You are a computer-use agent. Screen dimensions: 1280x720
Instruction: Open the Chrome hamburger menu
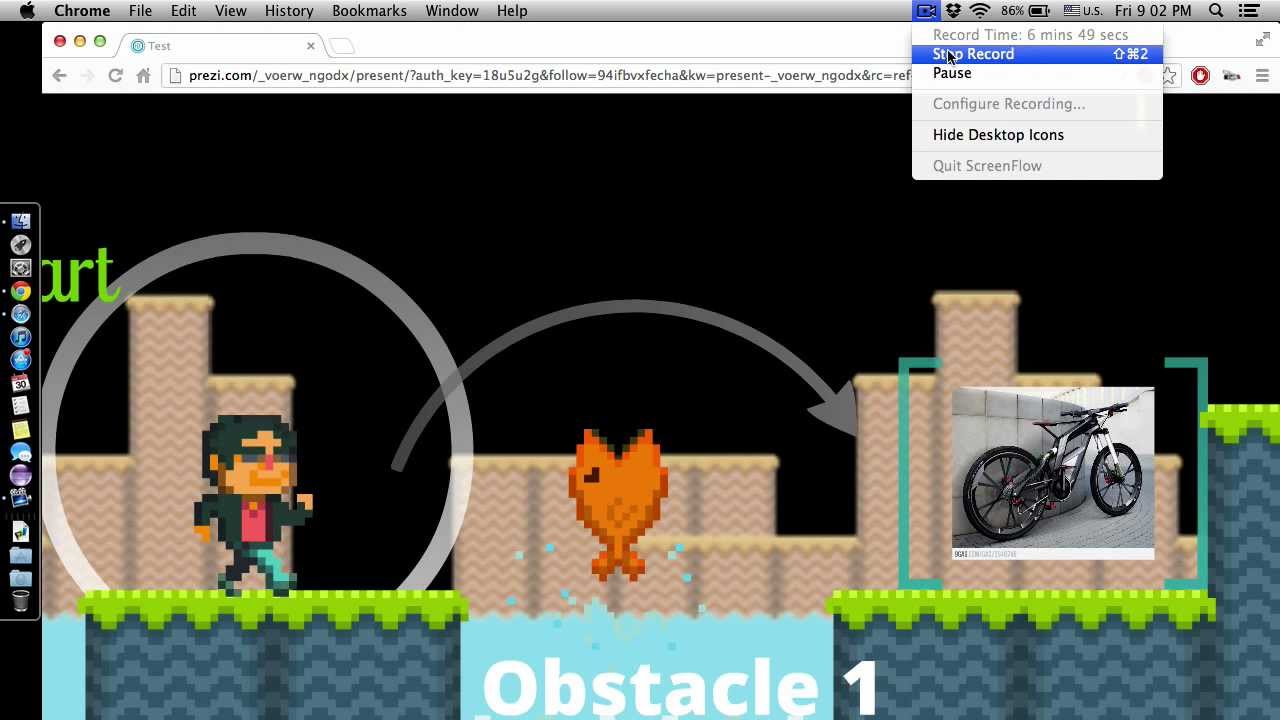click(x=1262, y=76)
